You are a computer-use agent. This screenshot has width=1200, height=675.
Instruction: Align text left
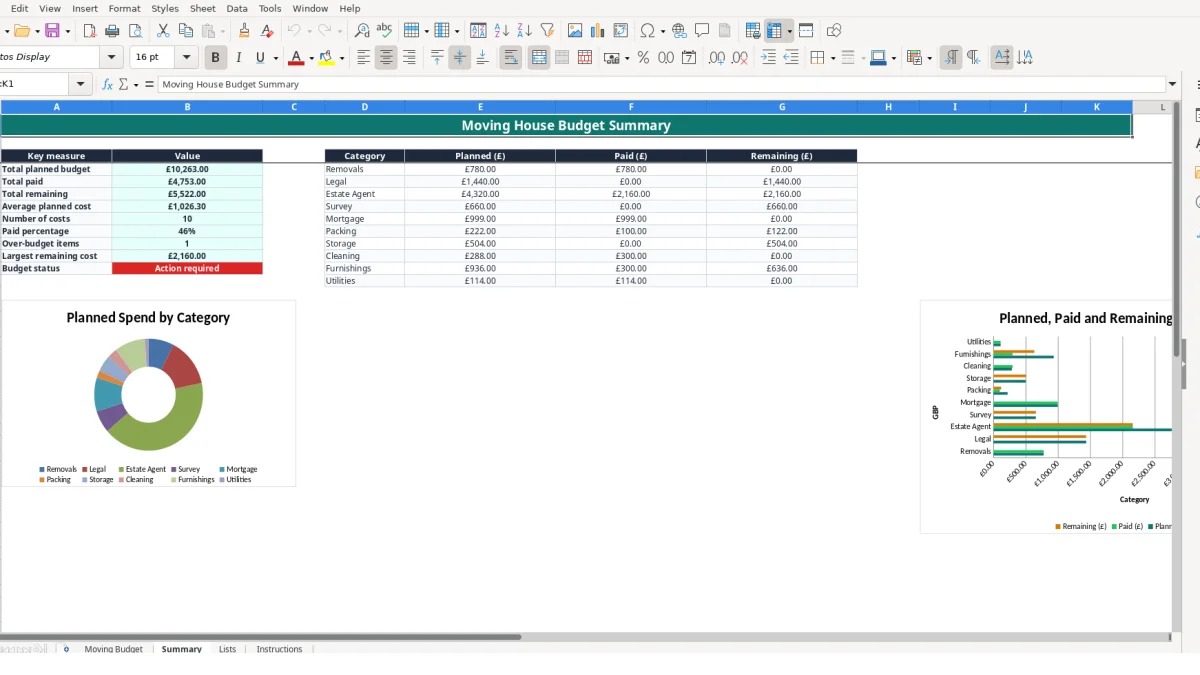364,58
